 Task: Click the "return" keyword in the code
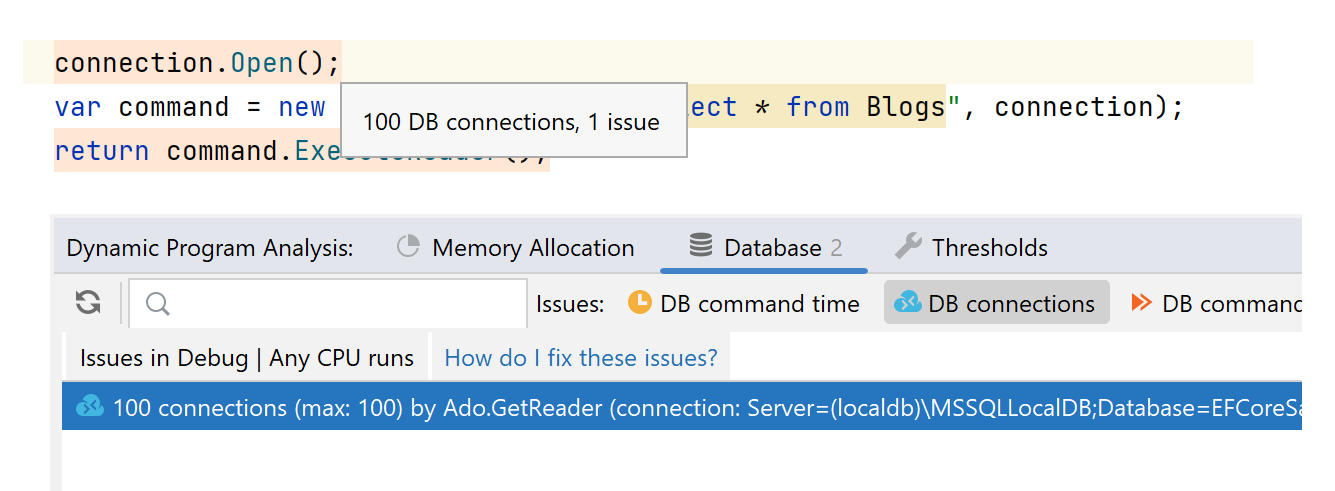(101, 151)
